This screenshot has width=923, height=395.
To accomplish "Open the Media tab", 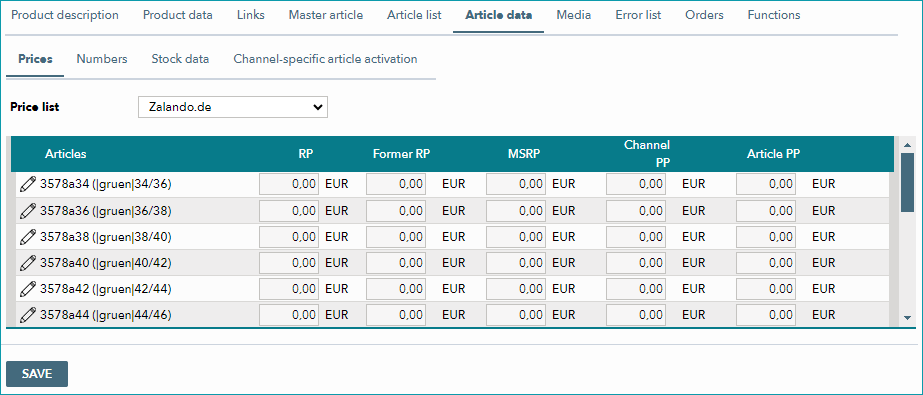I will point(573,15).
